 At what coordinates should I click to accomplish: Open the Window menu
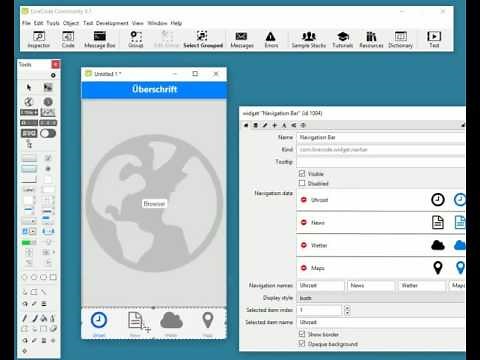tap(157, 23)
